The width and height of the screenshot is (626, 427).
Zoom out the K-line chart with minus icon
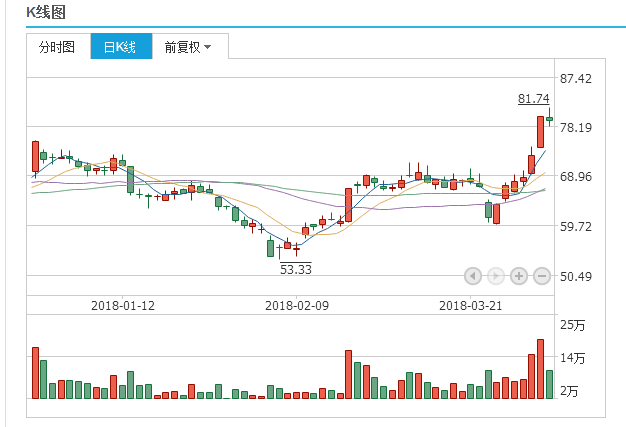[542, 276]
